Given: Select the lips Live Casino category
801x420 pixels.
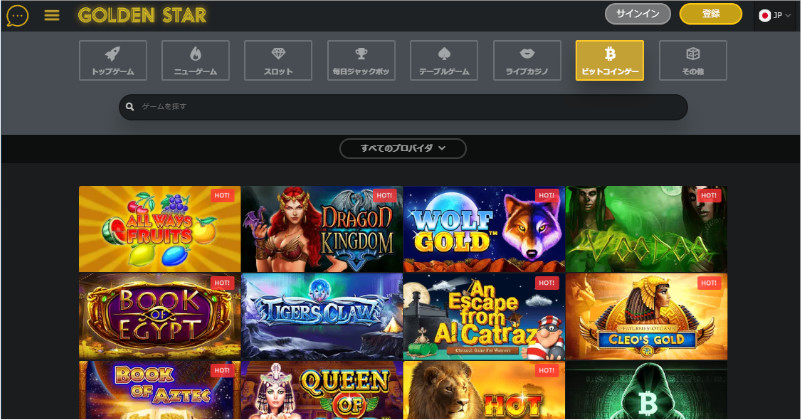Looking at the screenshot, I should click(527, 60).
